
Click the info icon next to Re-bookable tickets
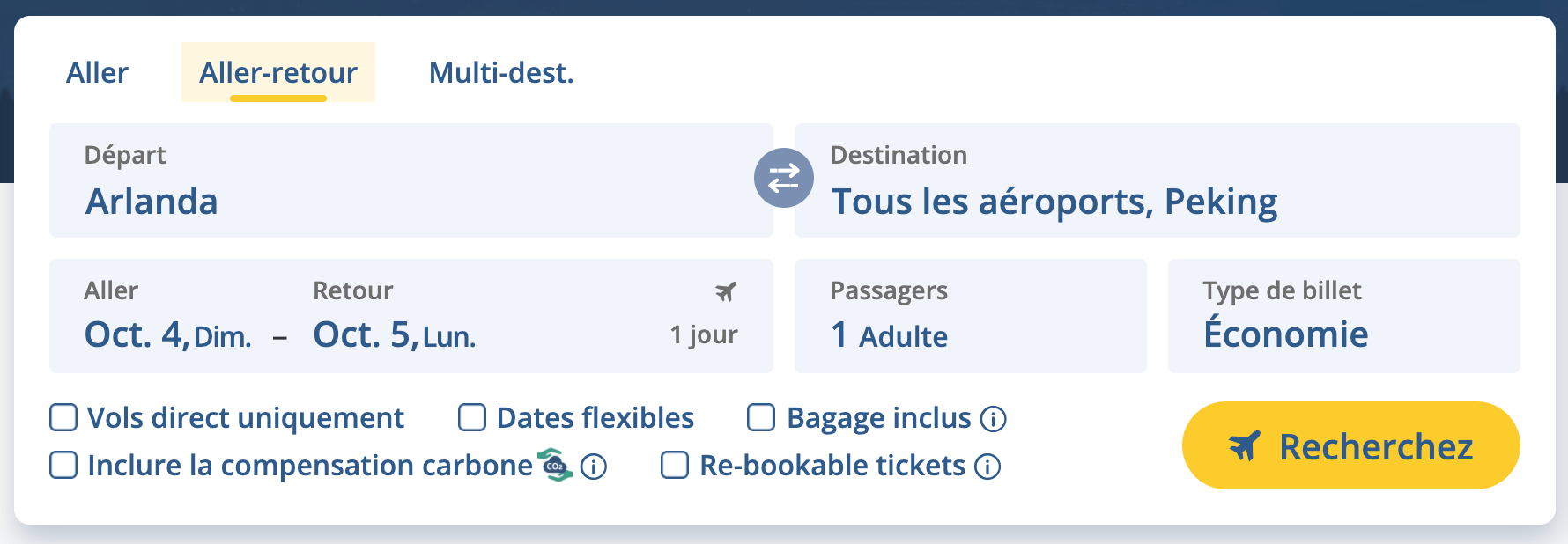click(x=987, y=467)
